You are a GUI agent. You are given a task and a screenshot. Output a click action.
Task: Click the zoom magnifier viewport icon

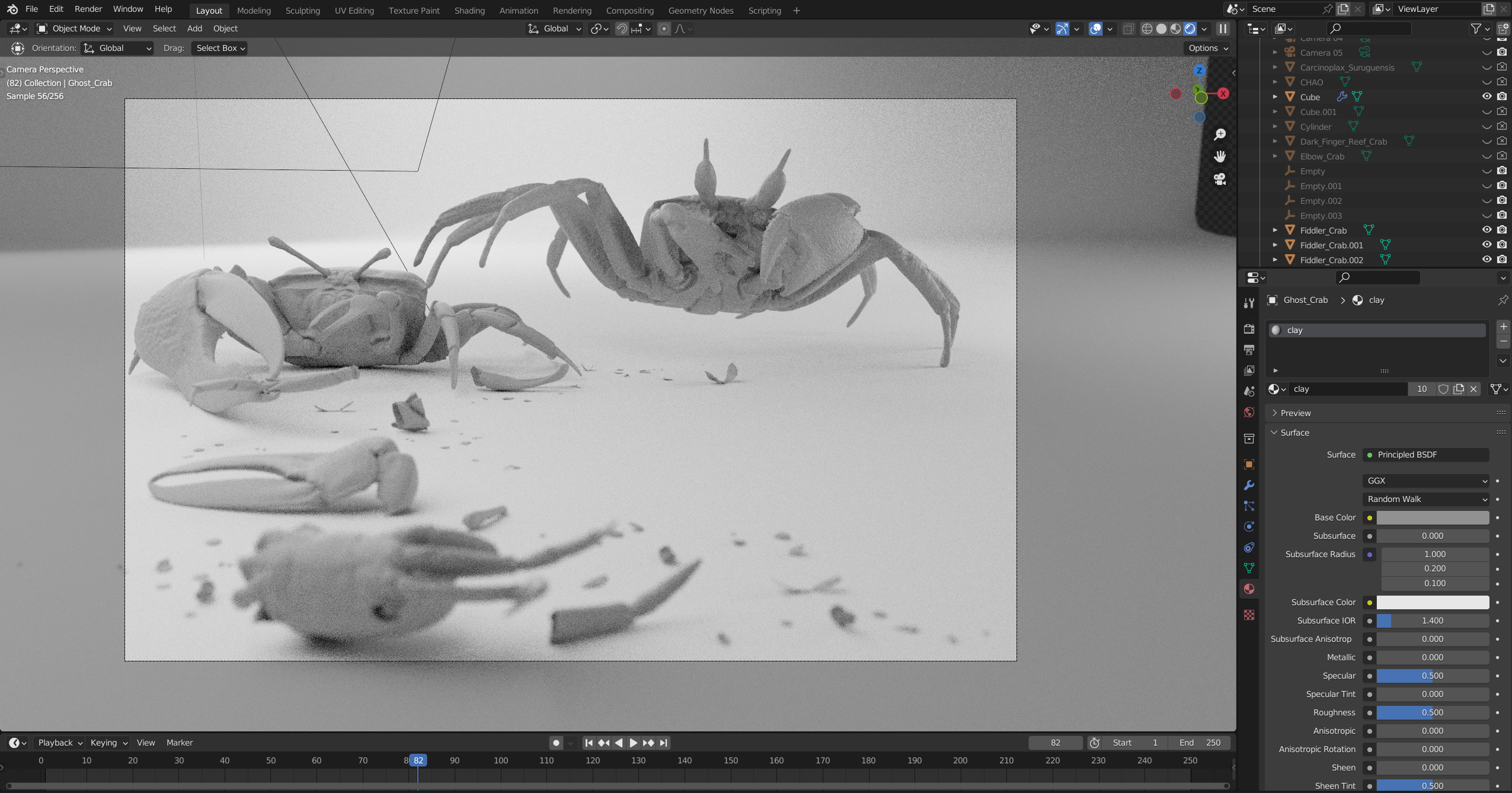tap(1219, 135)
